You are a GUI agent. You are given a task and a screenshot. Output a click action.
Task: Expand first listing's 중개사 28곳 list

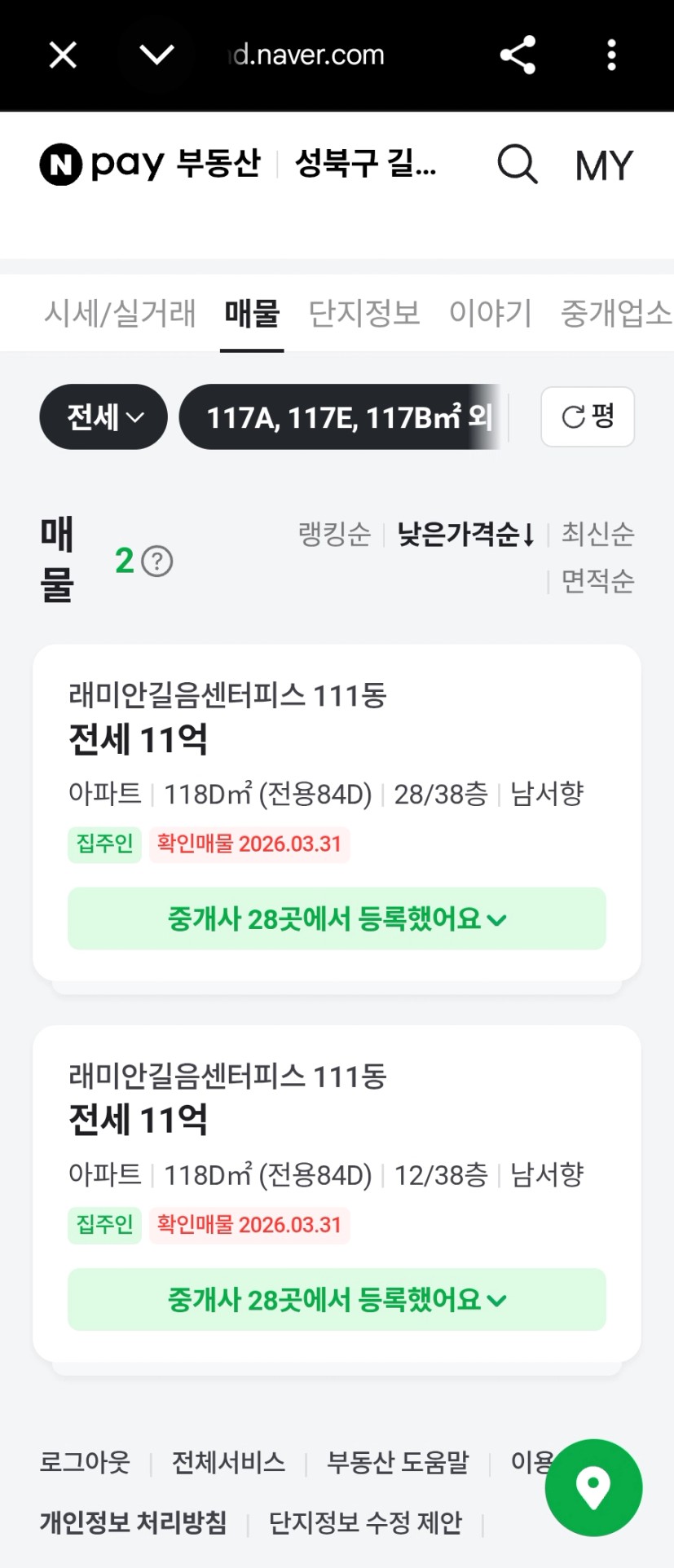click(337, 919)
